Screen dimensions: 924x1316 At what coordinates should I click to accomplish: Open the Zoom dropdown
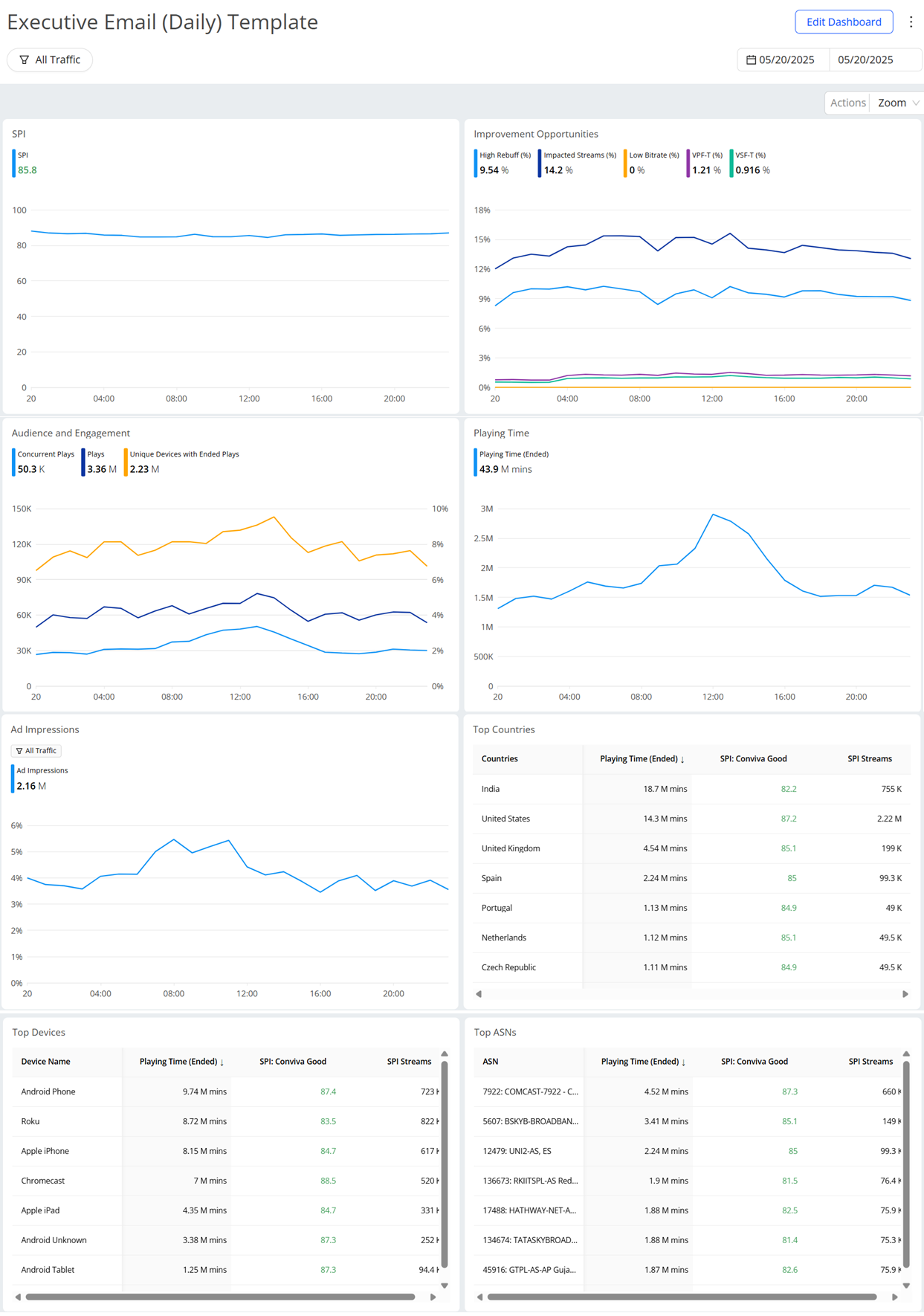(x=897, y=103)
